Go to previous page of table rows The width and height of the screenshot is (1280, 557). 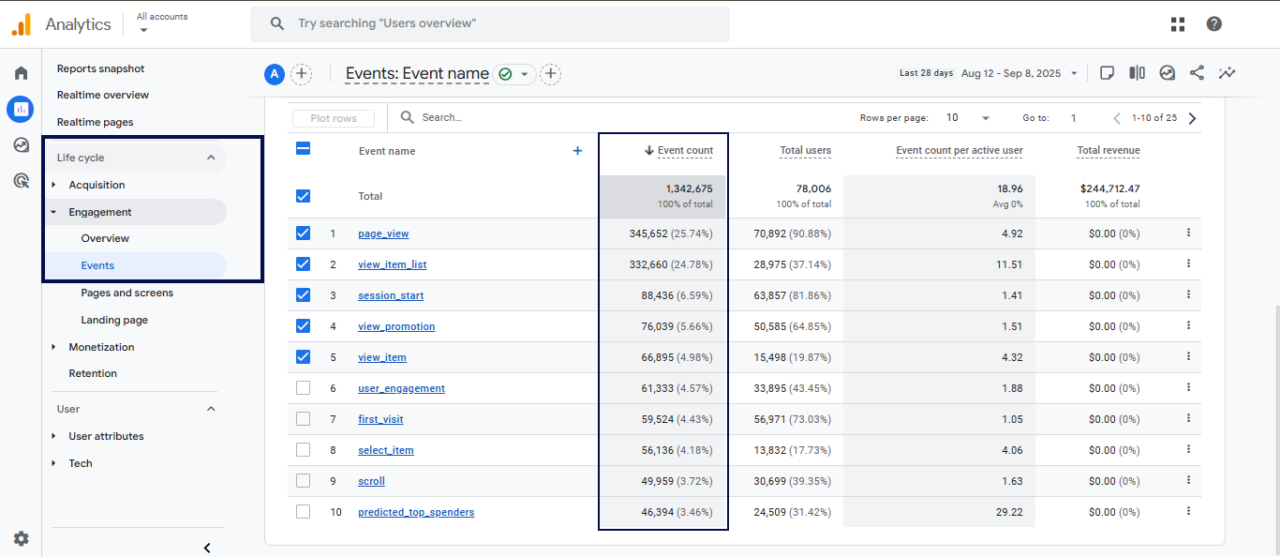[x=1117, y=118]
